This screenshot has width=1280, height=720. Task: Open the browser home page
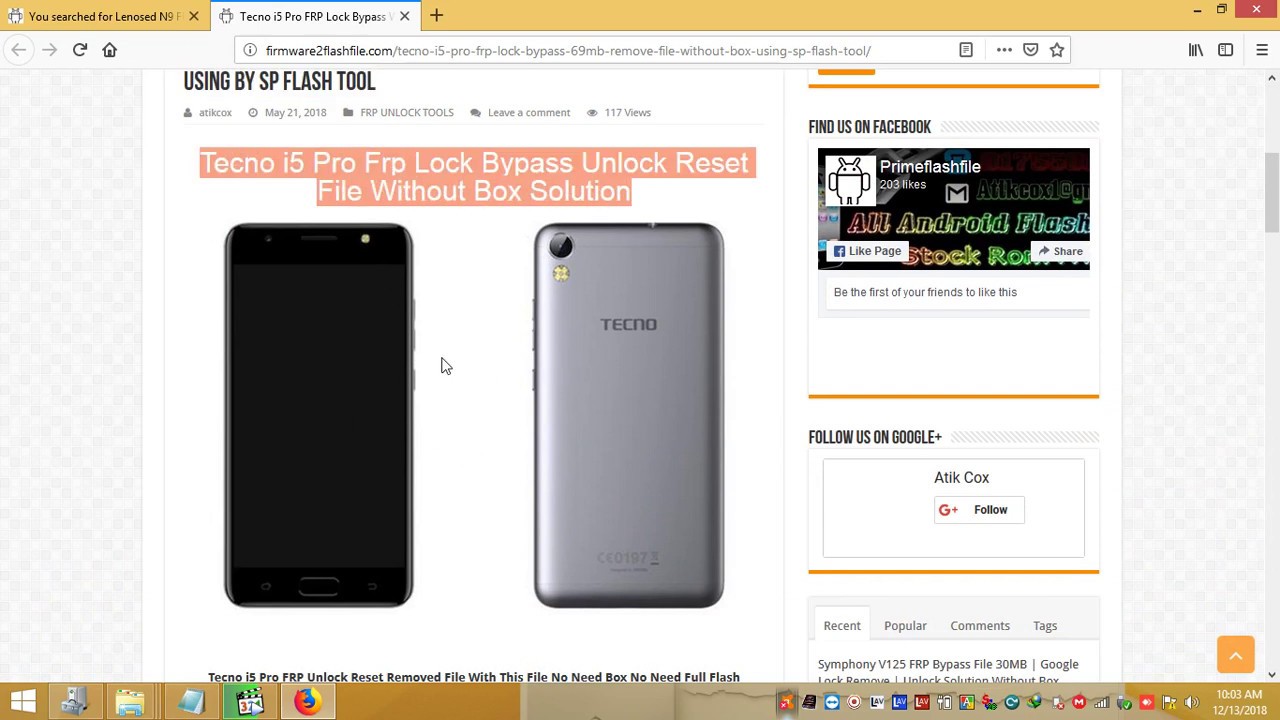point(110,50)
